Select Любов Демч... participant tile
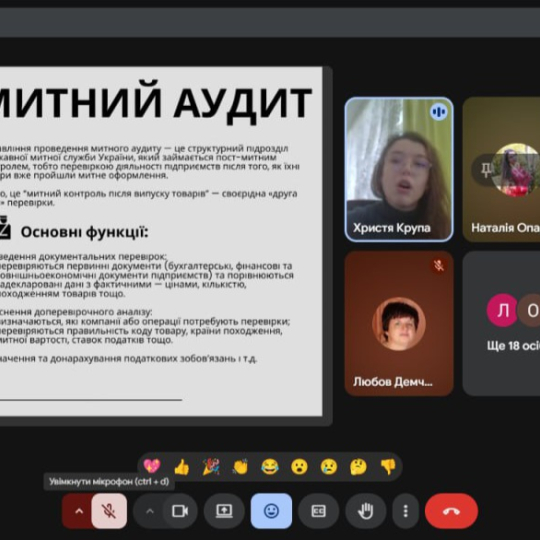The height and width of the screenshot is (540, 540). [x=399, y=323]
